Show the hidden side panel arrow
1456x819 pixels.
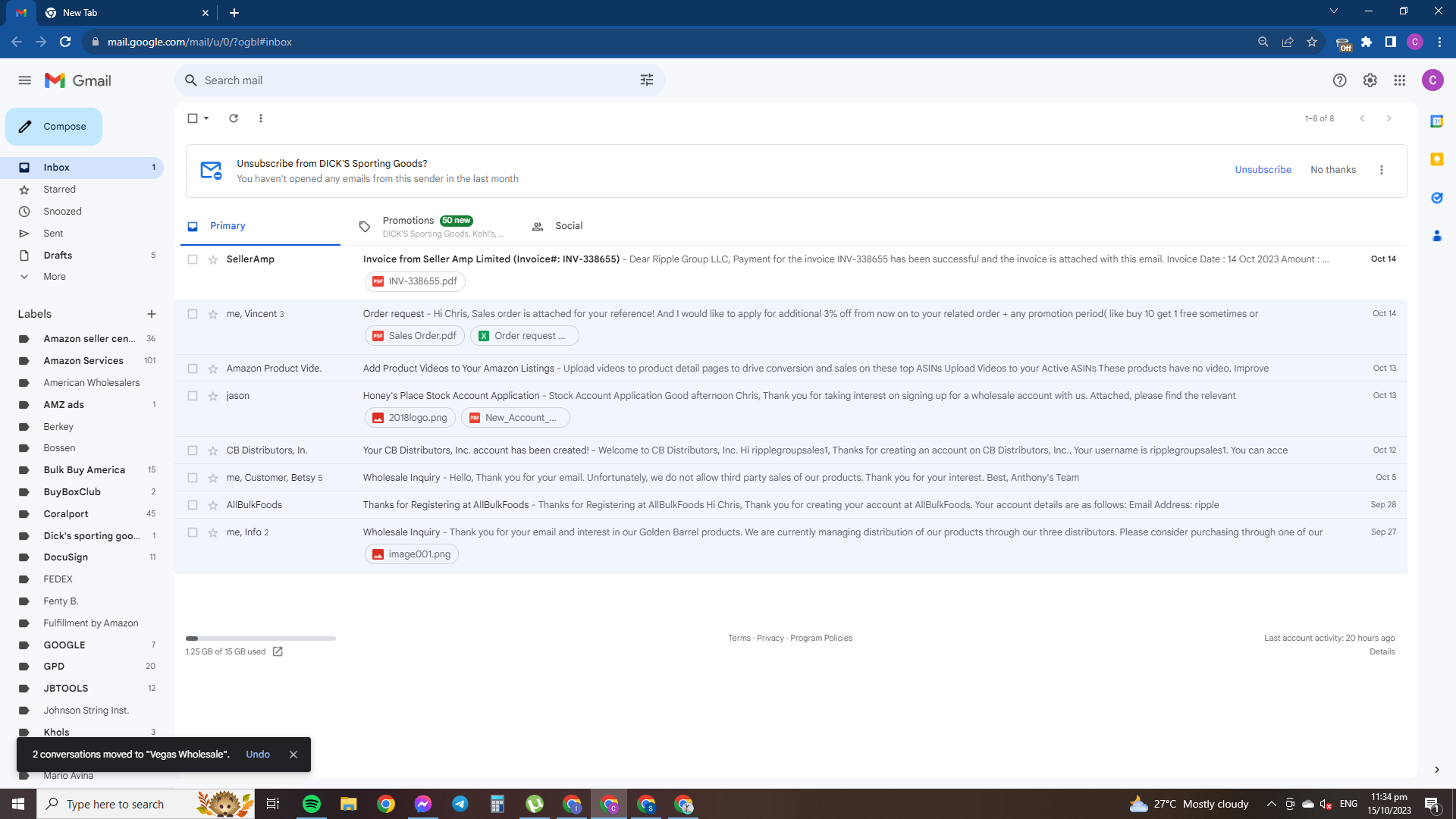pyautogui.click(x=1437, y=770)
